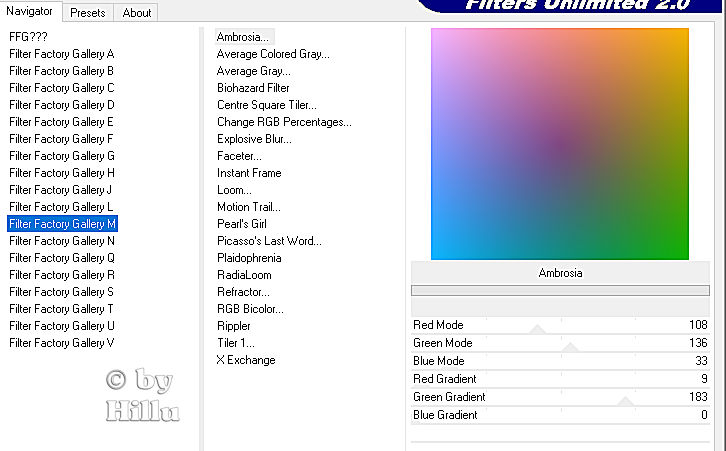The image size is (726, 451).
Task: Select Filter Factory Gallery N
Action: (x=62, y=241)
